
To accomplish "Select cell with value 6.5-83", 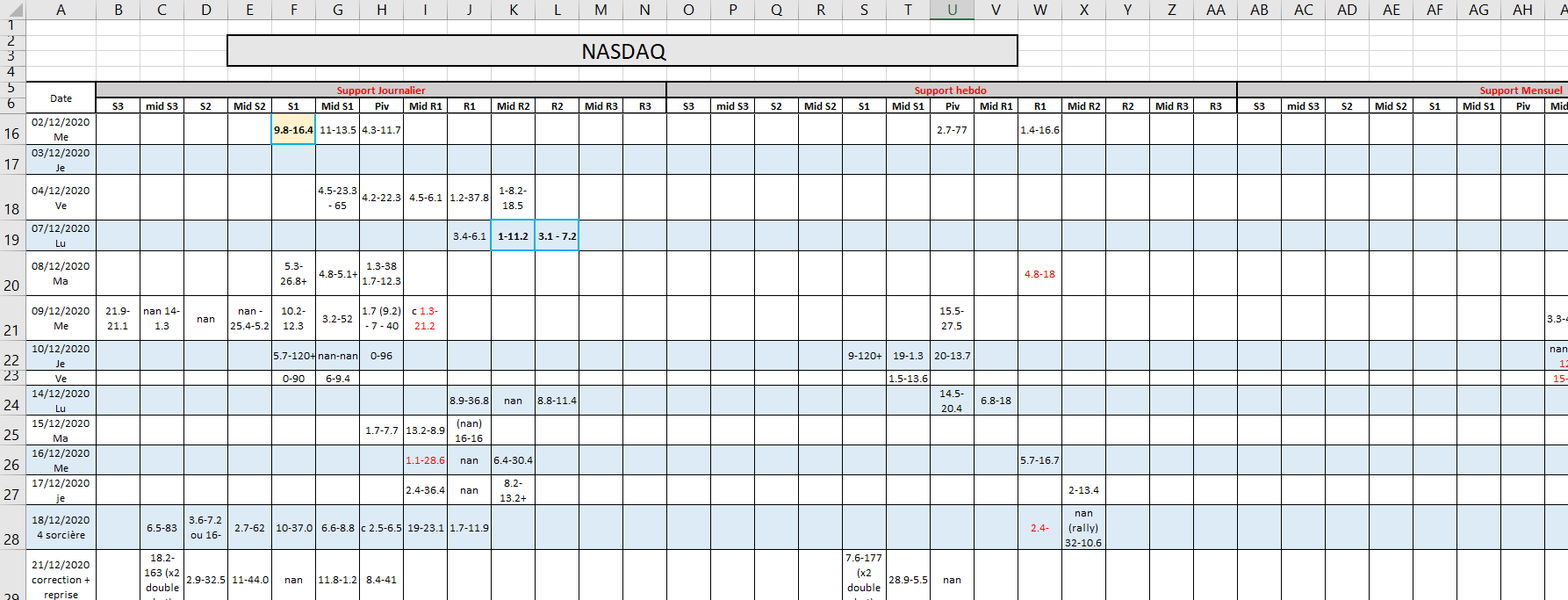I will (x=162, y=527).
